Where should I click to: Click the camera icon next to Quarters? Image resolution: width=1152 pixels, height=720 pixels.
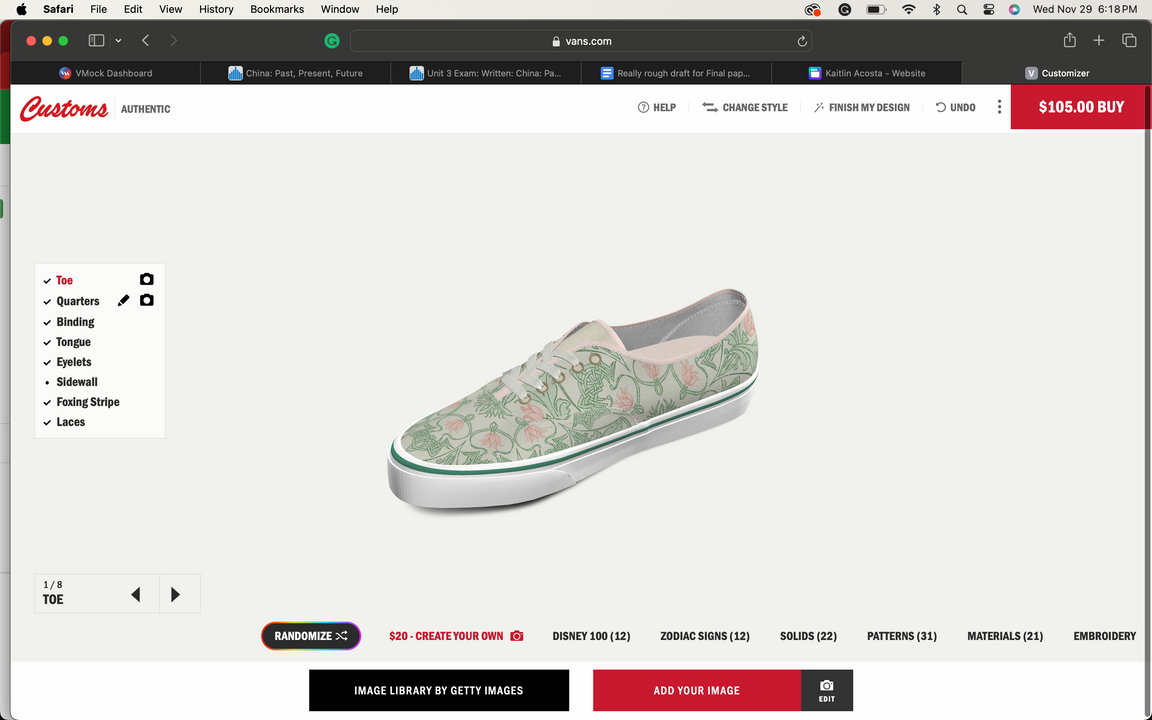[147, 300]
